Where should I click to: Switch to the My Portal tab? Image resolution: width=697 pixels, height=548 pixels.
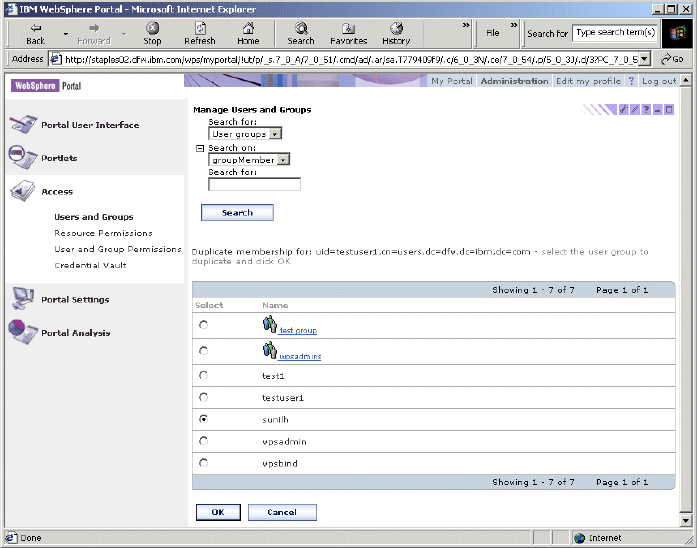click(x=452, y=81)
